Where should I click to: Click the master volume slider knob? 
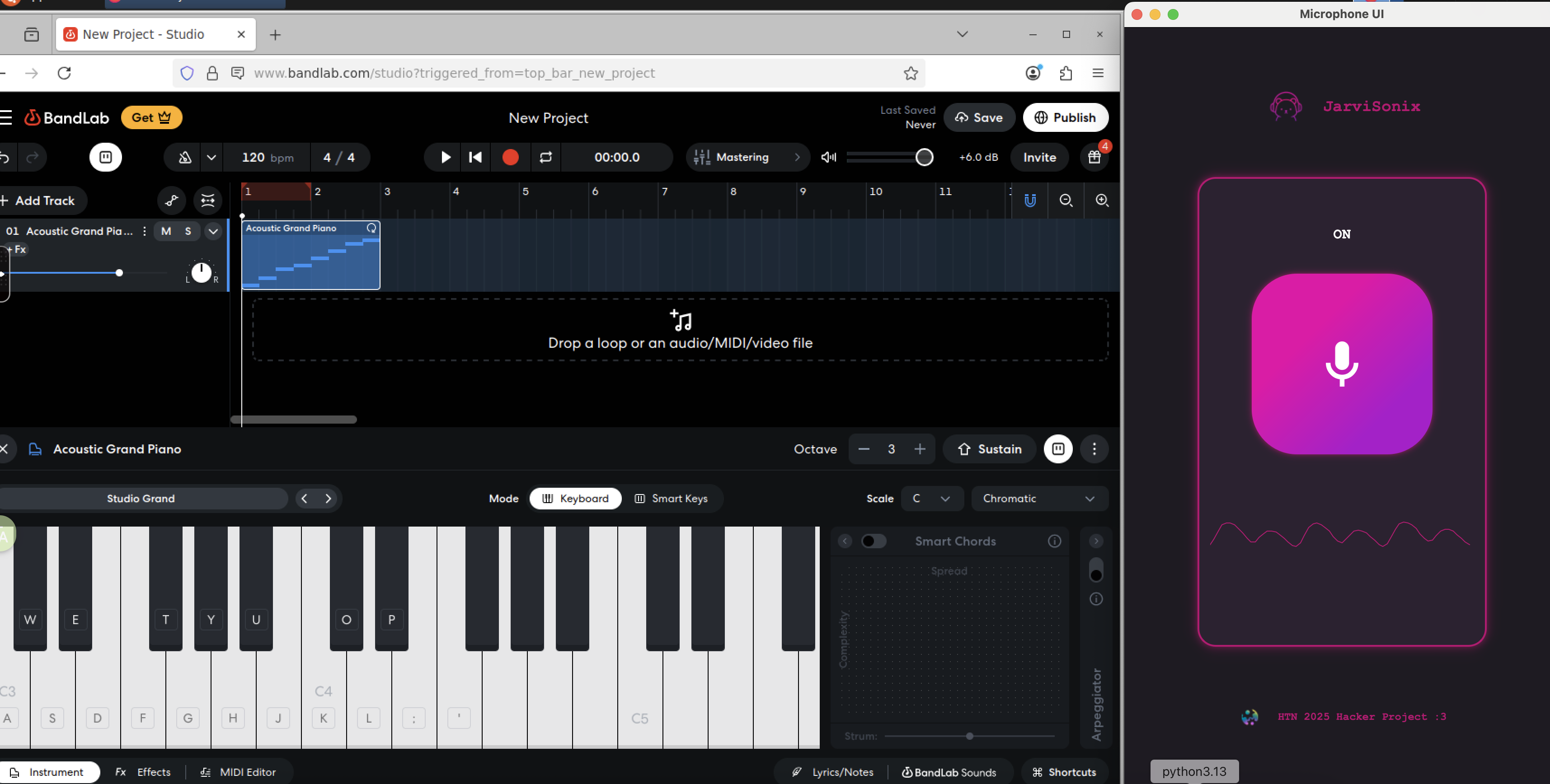pyautogui.click(x=924, y=158)
